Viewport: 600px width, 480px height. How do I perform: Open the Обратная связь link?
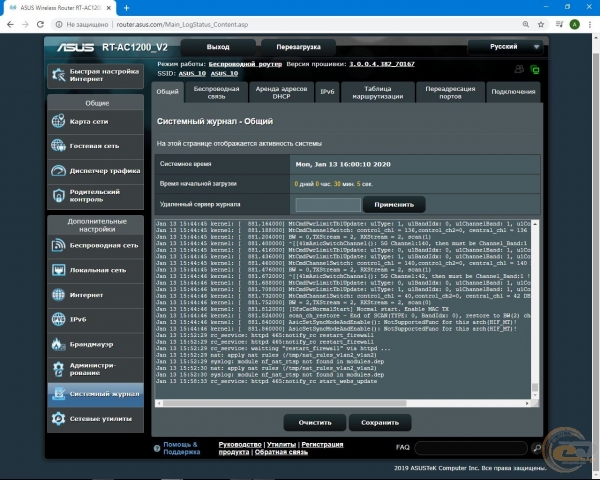tap(281, 452)
